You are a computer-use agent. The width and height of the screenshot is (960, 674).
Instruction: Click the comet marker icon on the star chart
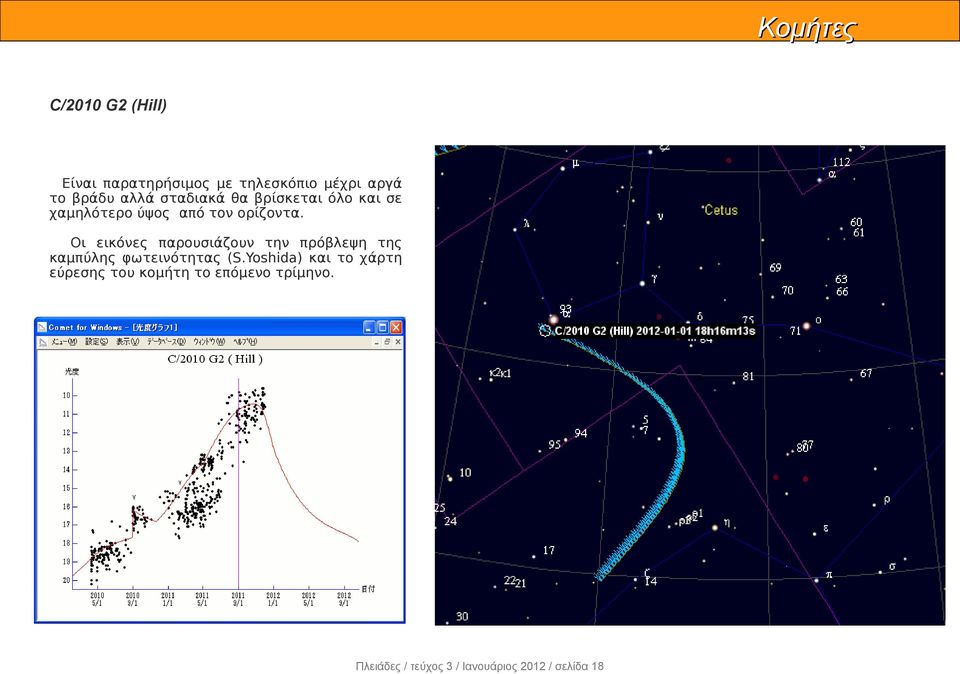(544, 331)
